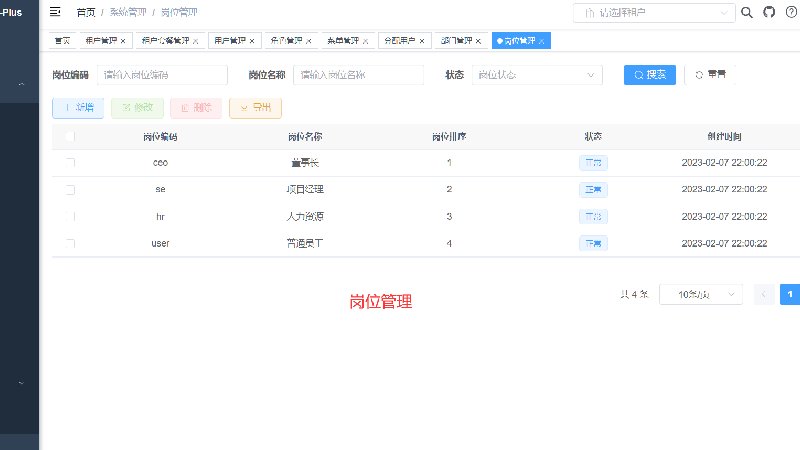Click the 重置 reset button
800x450 pixels.
[710, 75]
